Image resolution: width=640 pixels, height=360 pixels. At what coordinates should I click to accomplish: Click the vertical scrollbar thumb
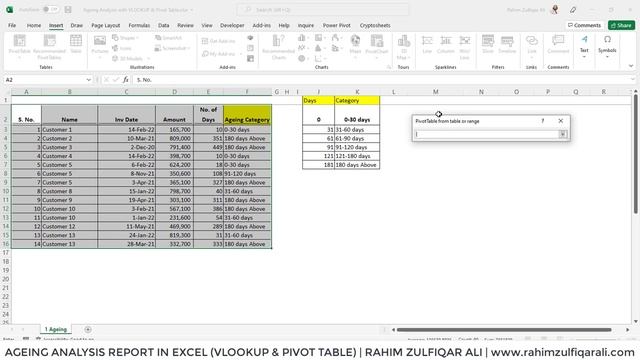[x=636, y=153]
